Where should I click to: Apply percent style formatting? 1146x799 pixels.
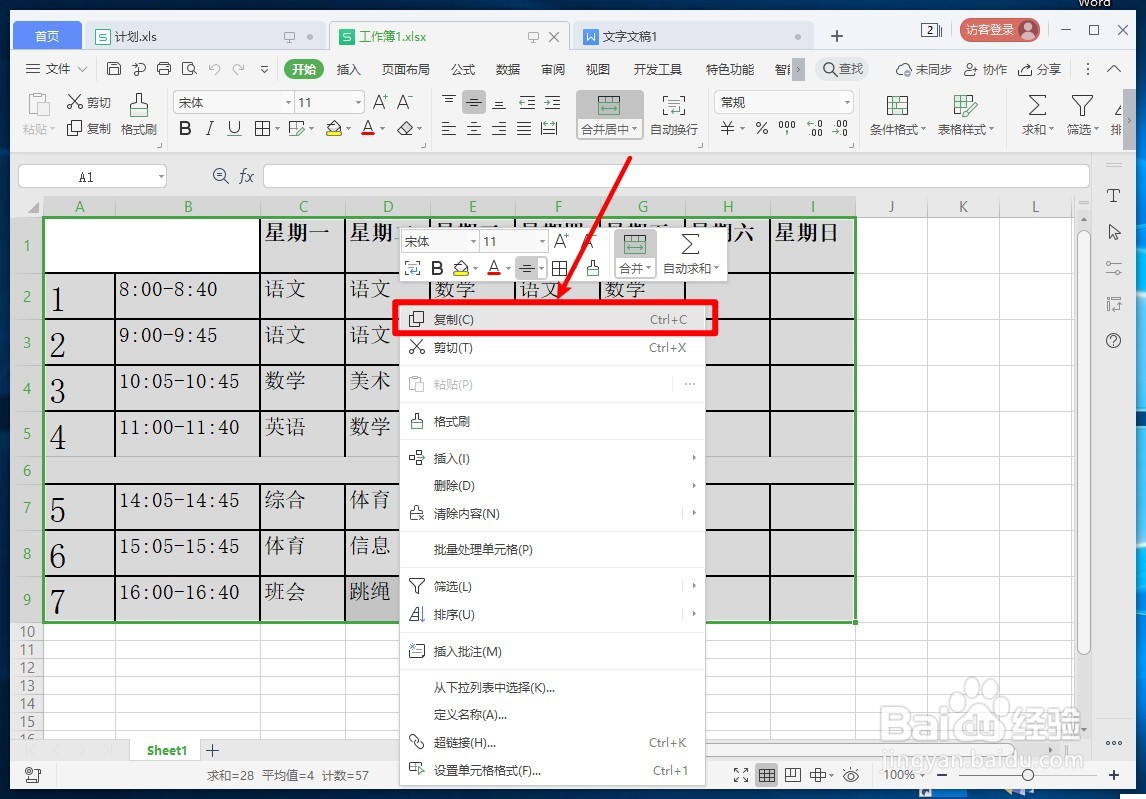[x=760, y=128]
